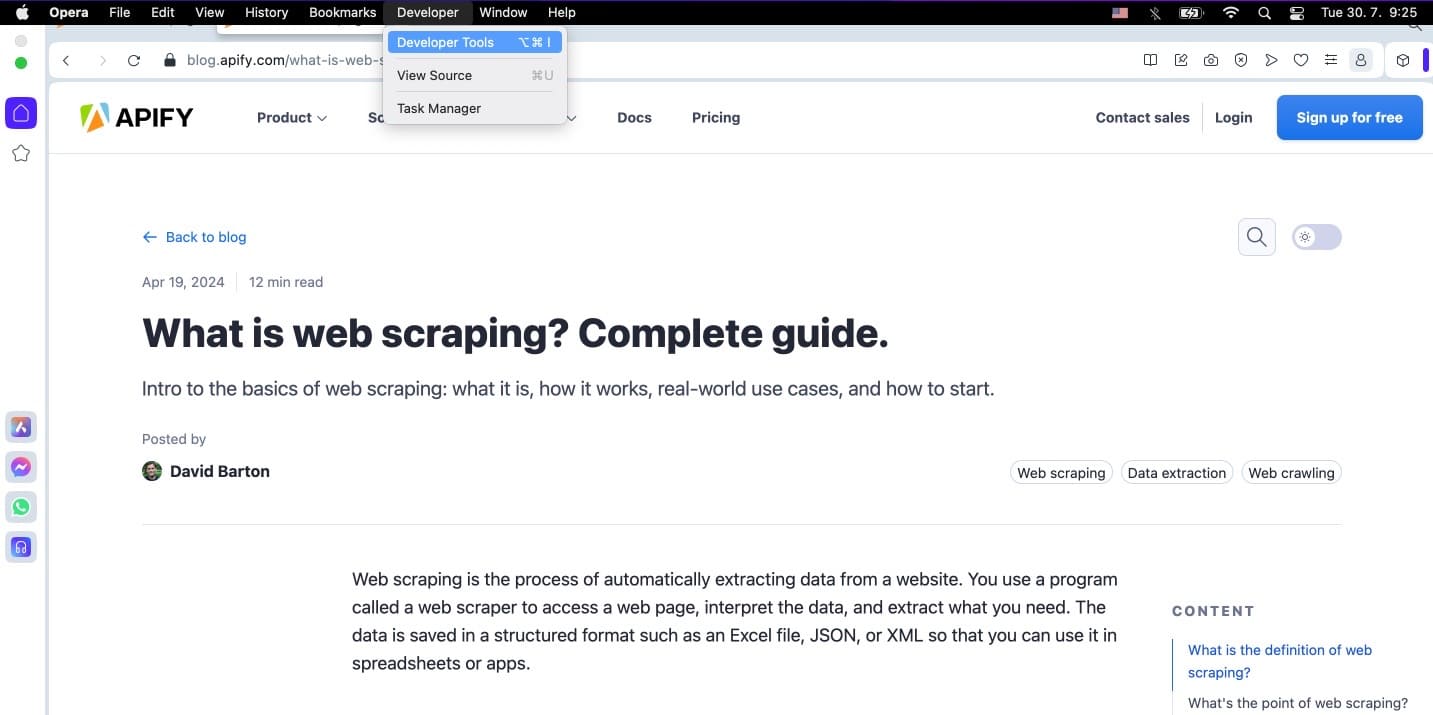The width and height of the screenshot is (1433, 715).
Task: Open the Apify logo homepage link
Action: click(x=137, y=117)
